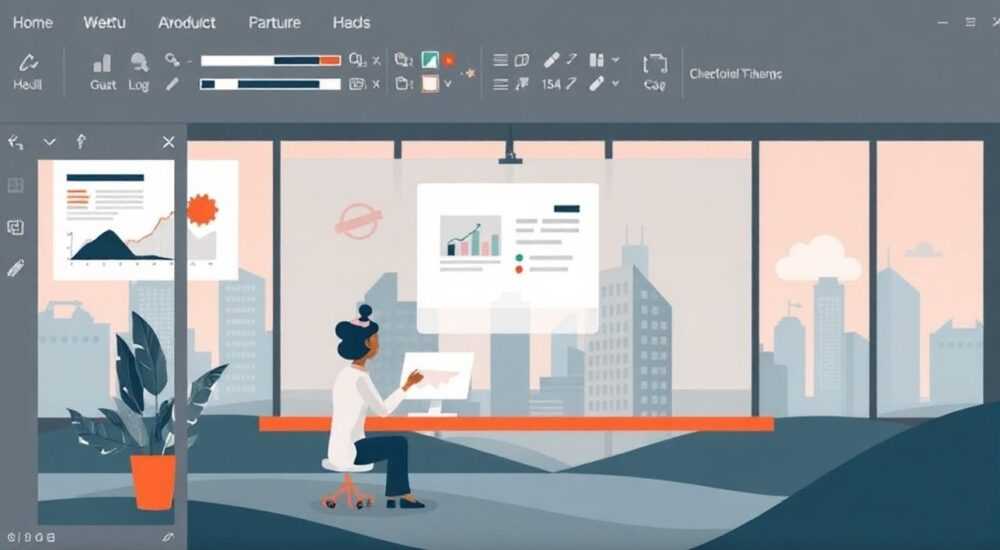Viewport: 1000px width, 550px height.
Task: Select the nested squares sidebar icon
Action: coord(15,227)
